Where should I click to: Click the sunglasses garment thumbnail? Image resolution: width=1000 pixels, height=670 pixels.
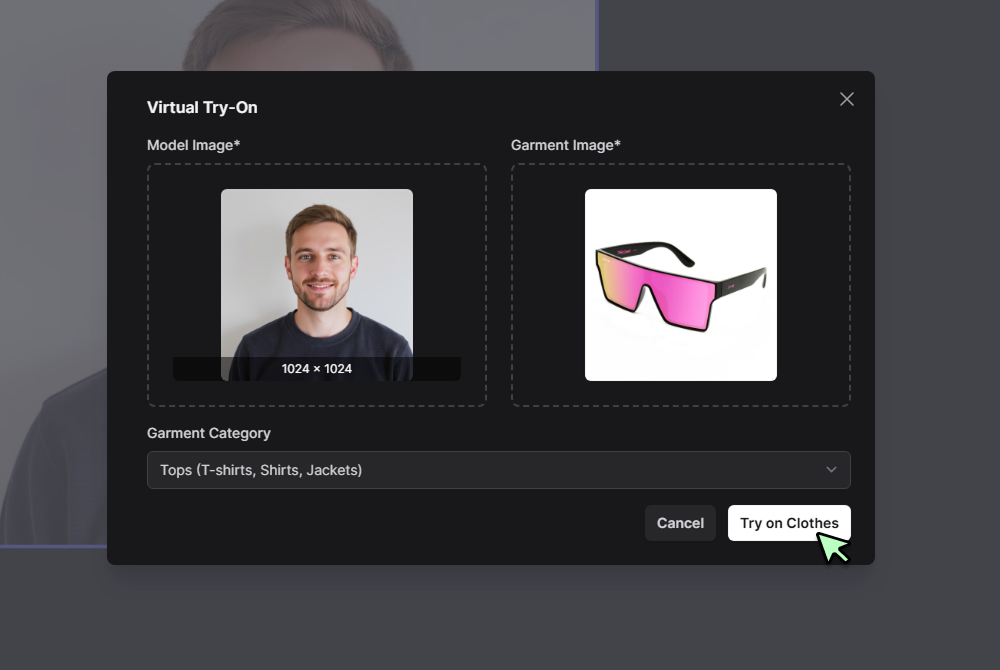point(680,284)
